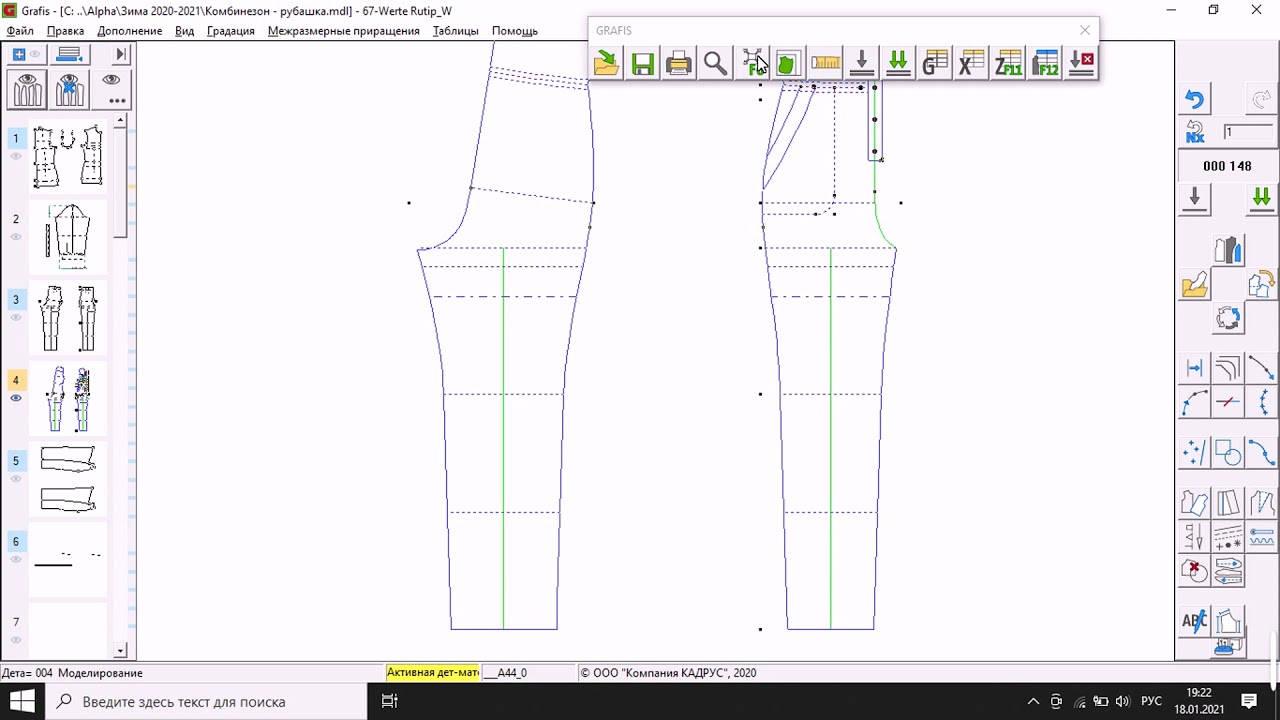Image resolution: width=1280 pixels, height=720 pixels.
Task: Close the floating GRAFIS toolbar
Action: click(x=1085, y=30)
